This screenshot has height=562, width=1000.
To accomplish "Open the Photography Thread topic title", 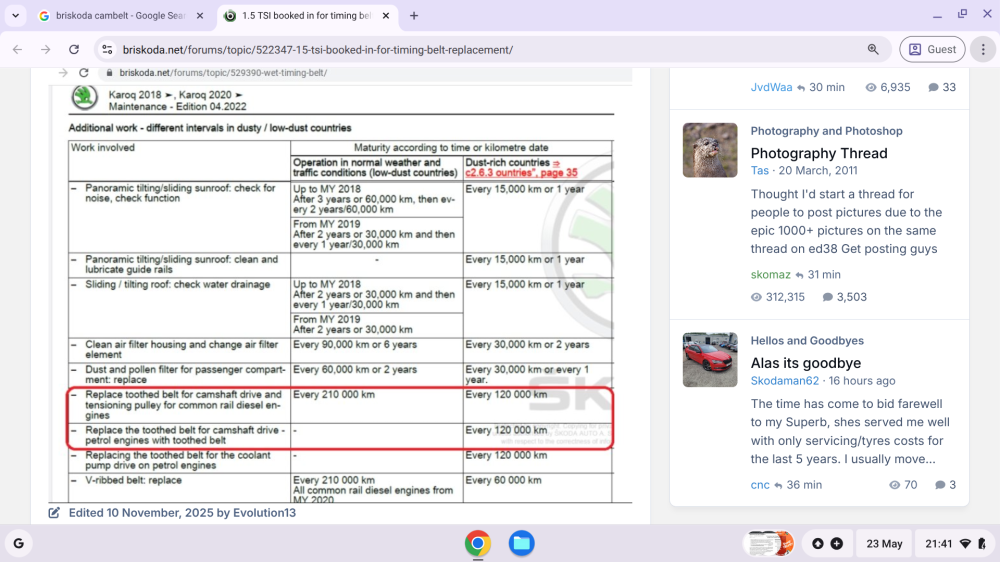I will (819, 153).
